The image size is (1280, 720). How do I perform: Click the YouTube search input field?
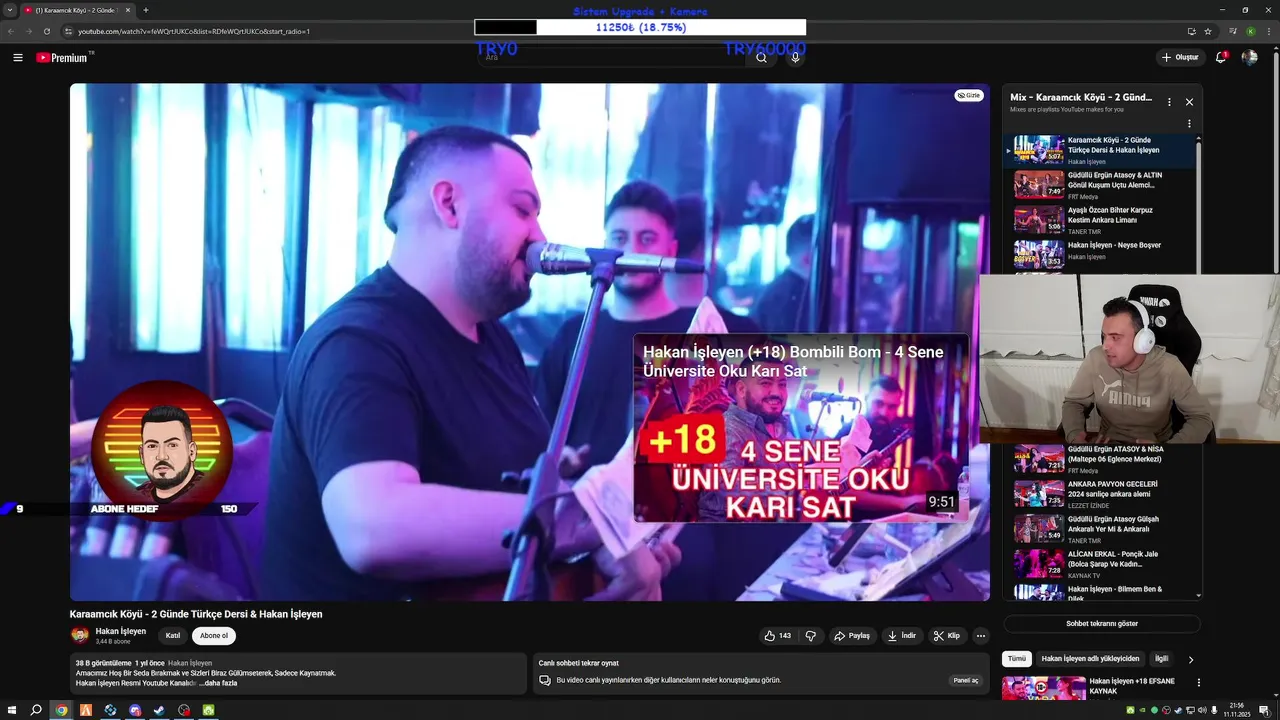pyautogui.click(x=612, y=58)
